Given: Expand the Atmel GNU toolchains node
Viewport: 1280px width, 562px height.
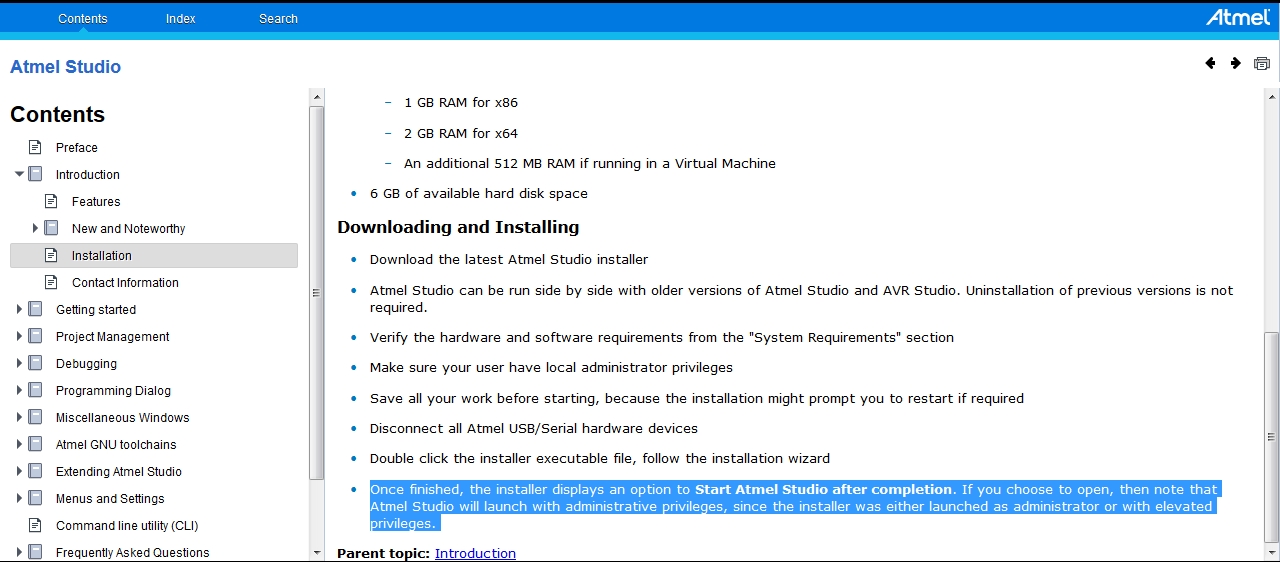Looking at the screenshot, I should click(19, 444).
